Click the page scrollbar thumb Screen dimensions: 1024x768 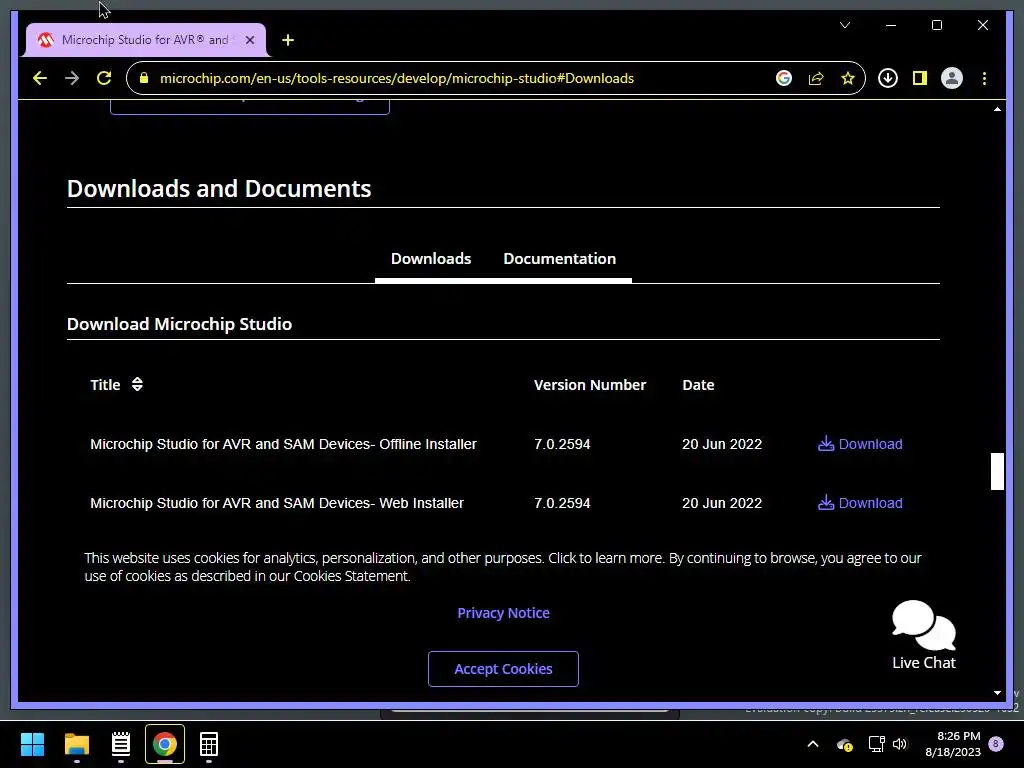pyautogui.click(x=997, y=471)
